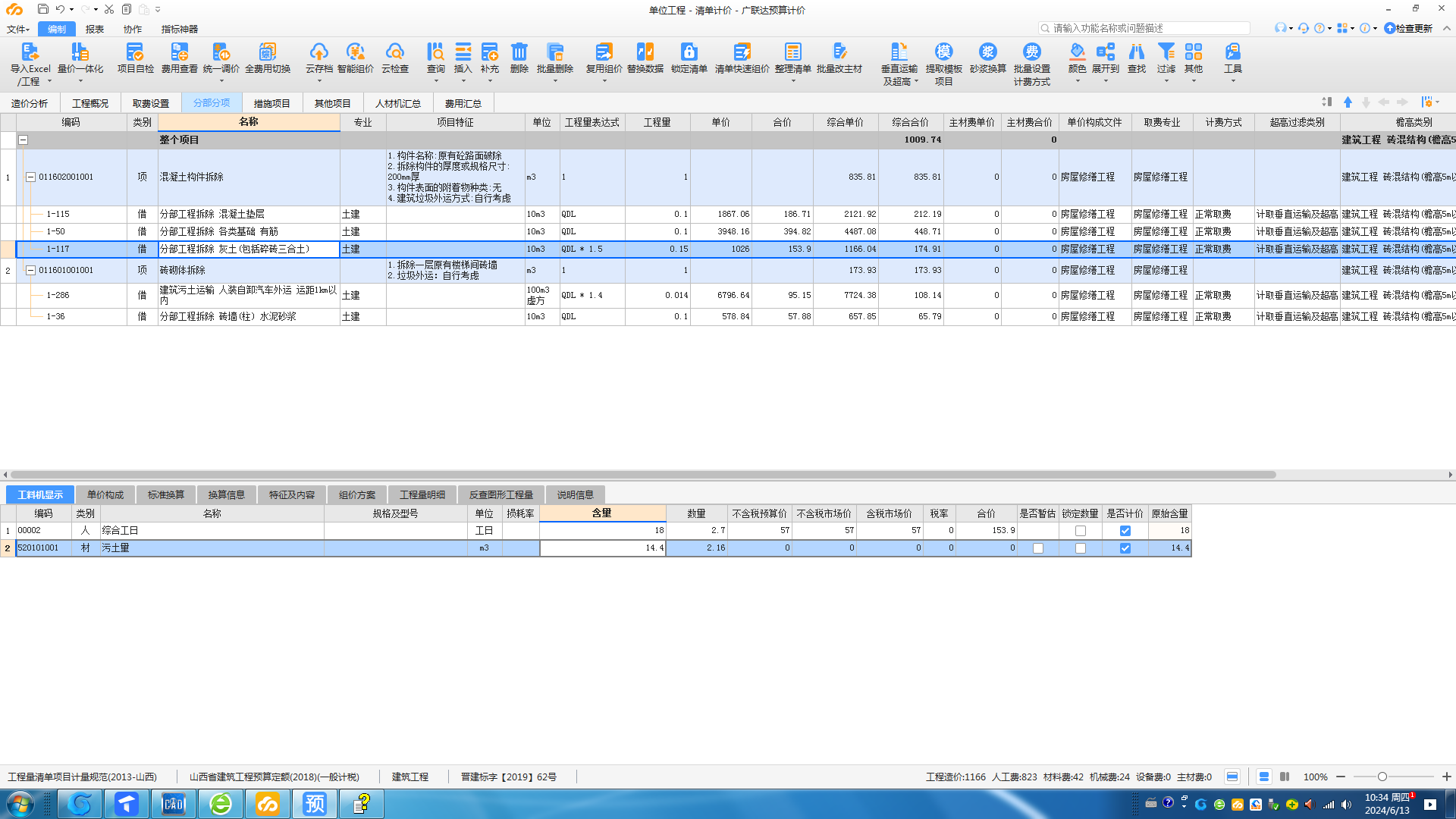Open 特征及内容 bottom tab
The image size is (1456, 819).
point(291,494)
